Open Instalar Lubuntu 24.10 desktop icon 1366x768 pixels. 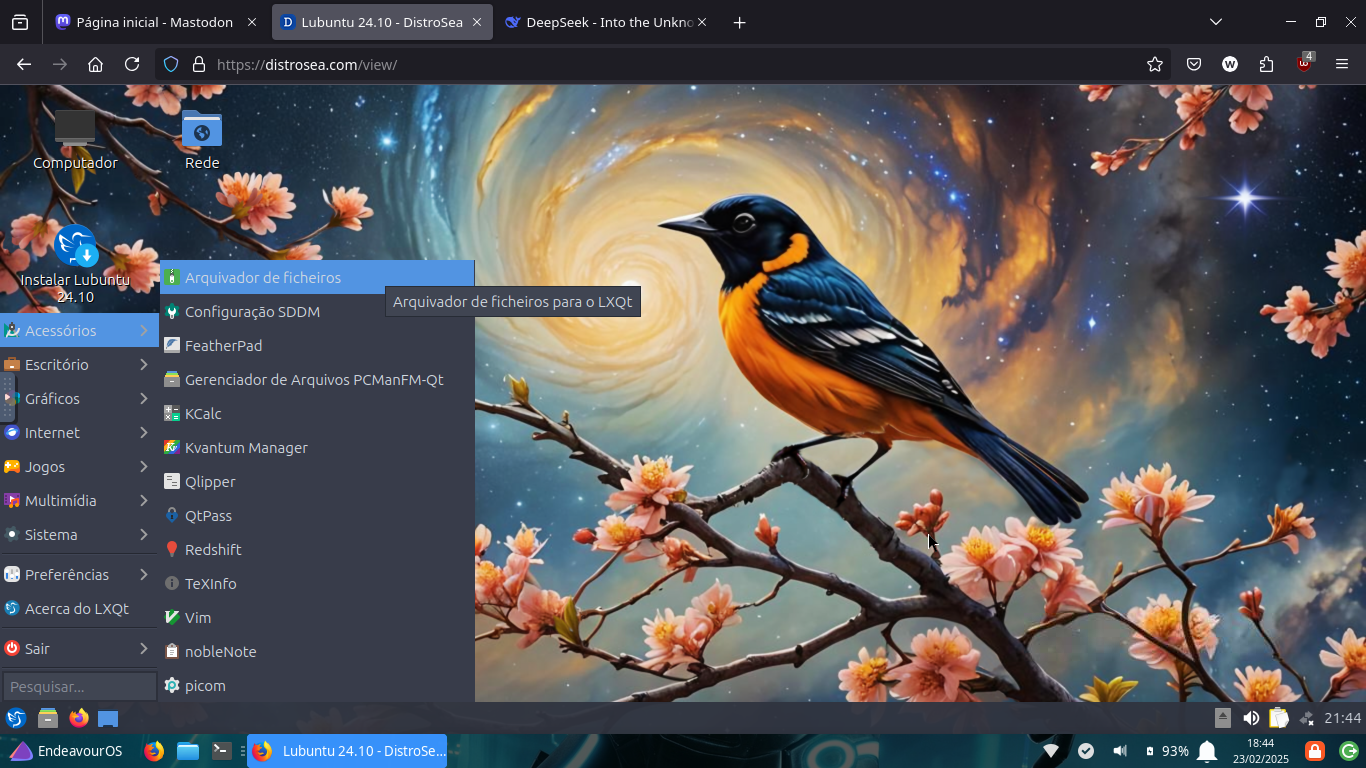75,265
